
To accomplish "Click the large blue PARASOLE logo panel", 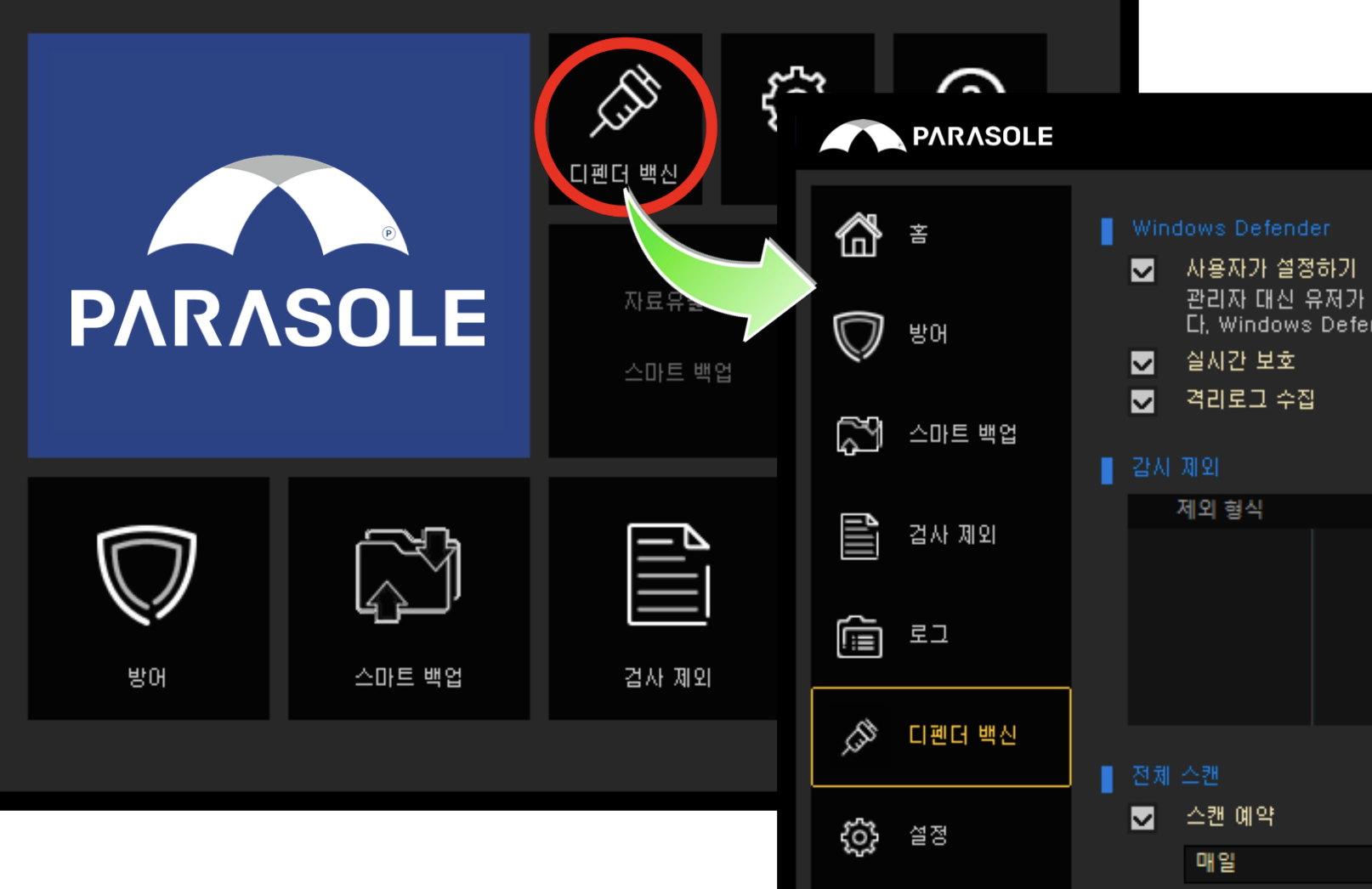I will 279,246.
